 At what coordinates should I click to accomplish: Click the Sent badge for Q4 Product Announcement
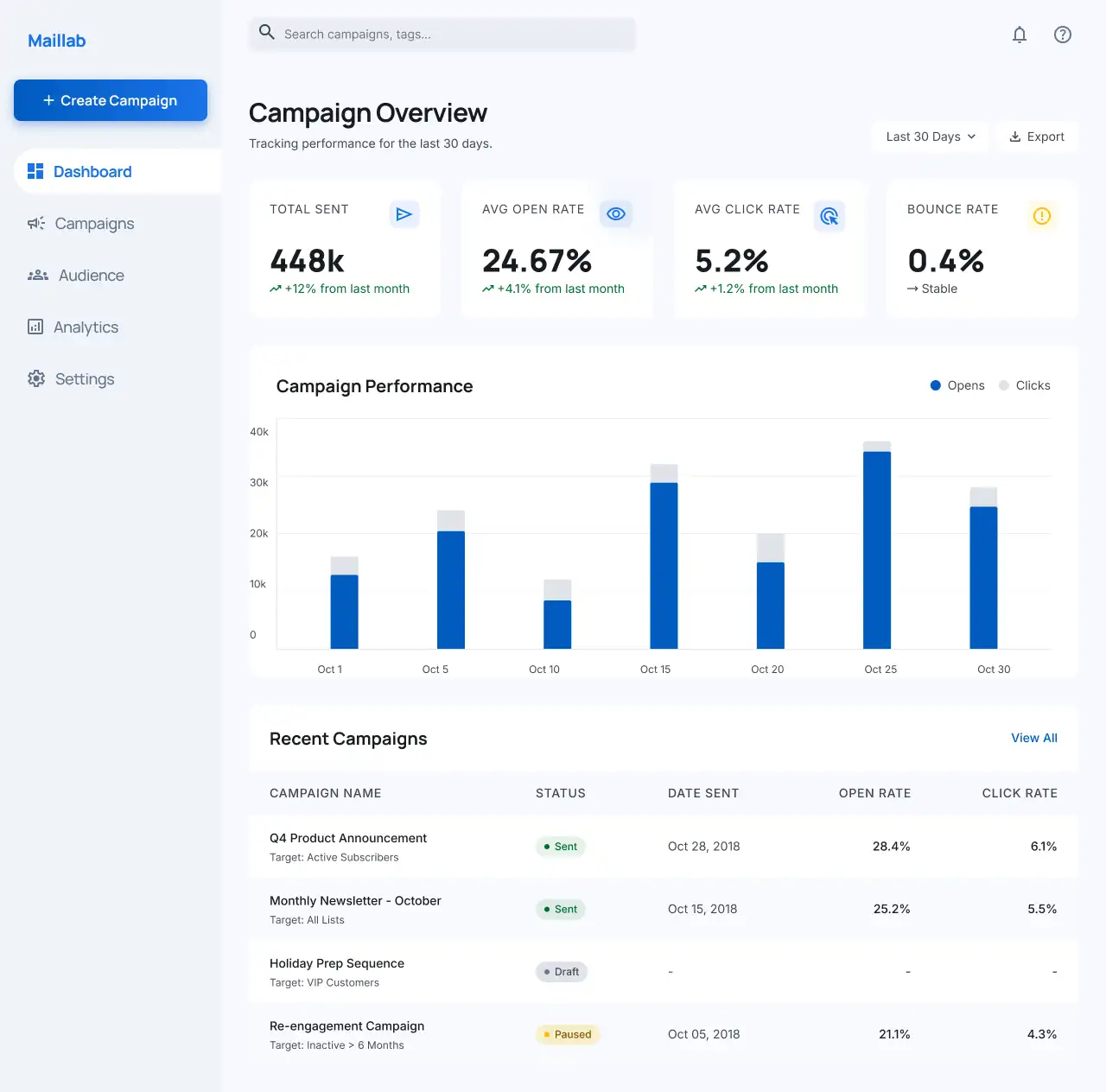click(x=561, y=847)
